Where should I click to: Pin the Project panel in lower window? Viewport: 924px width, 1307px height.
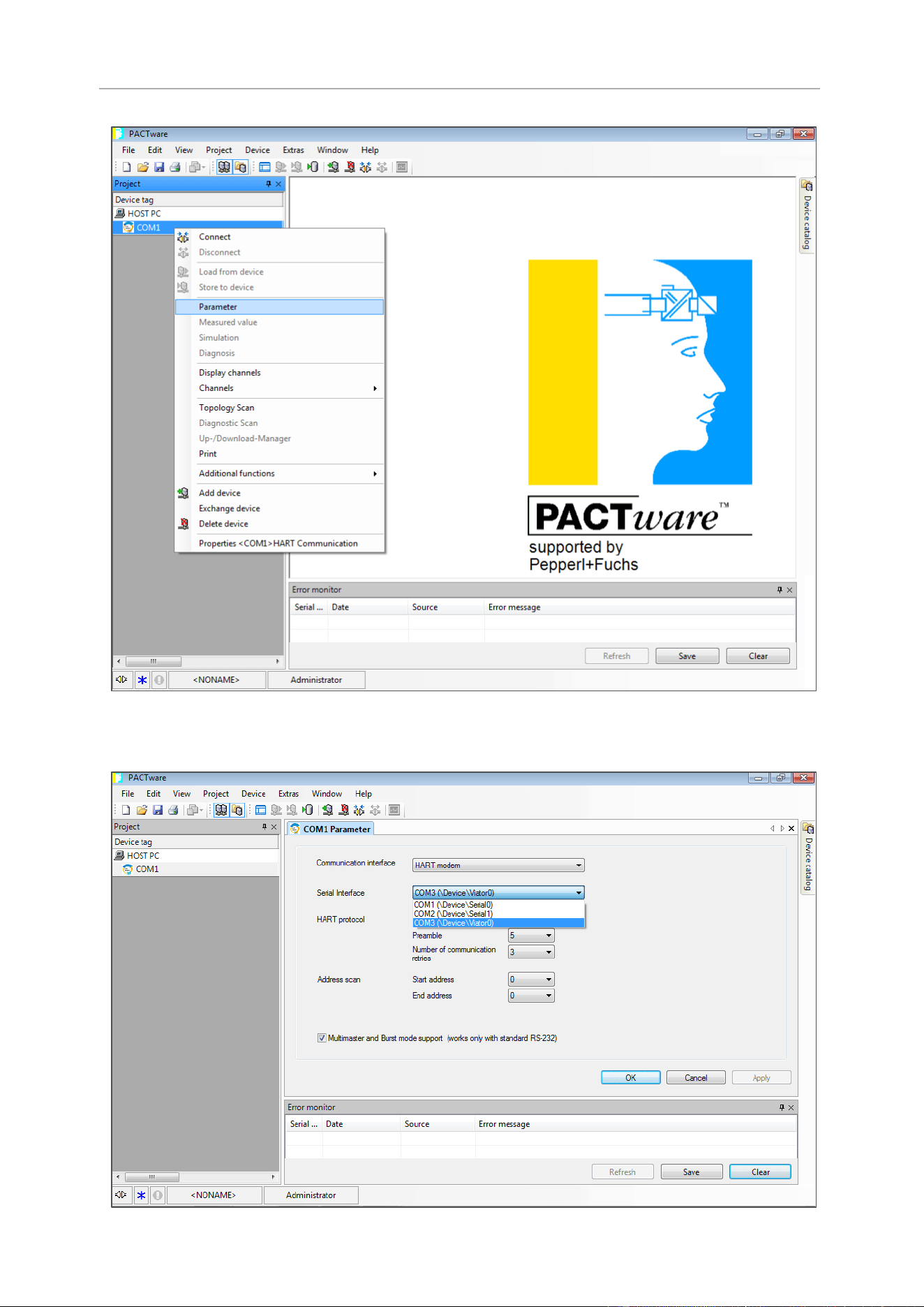click(264, 827)
